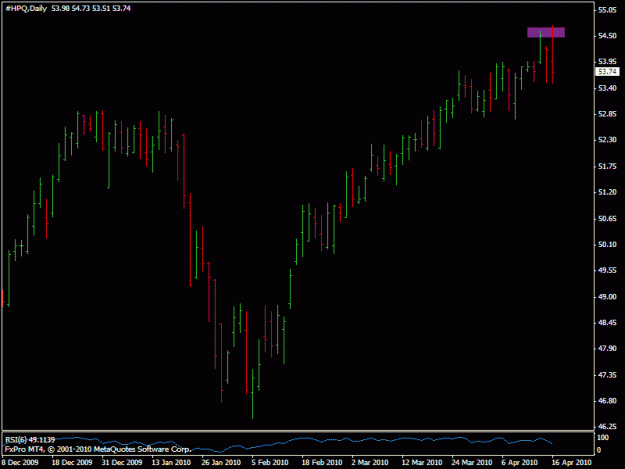Viewport: 625px width, 469px height.
Task: Click the 53.40 price axis label
Action: click(607, 88)
